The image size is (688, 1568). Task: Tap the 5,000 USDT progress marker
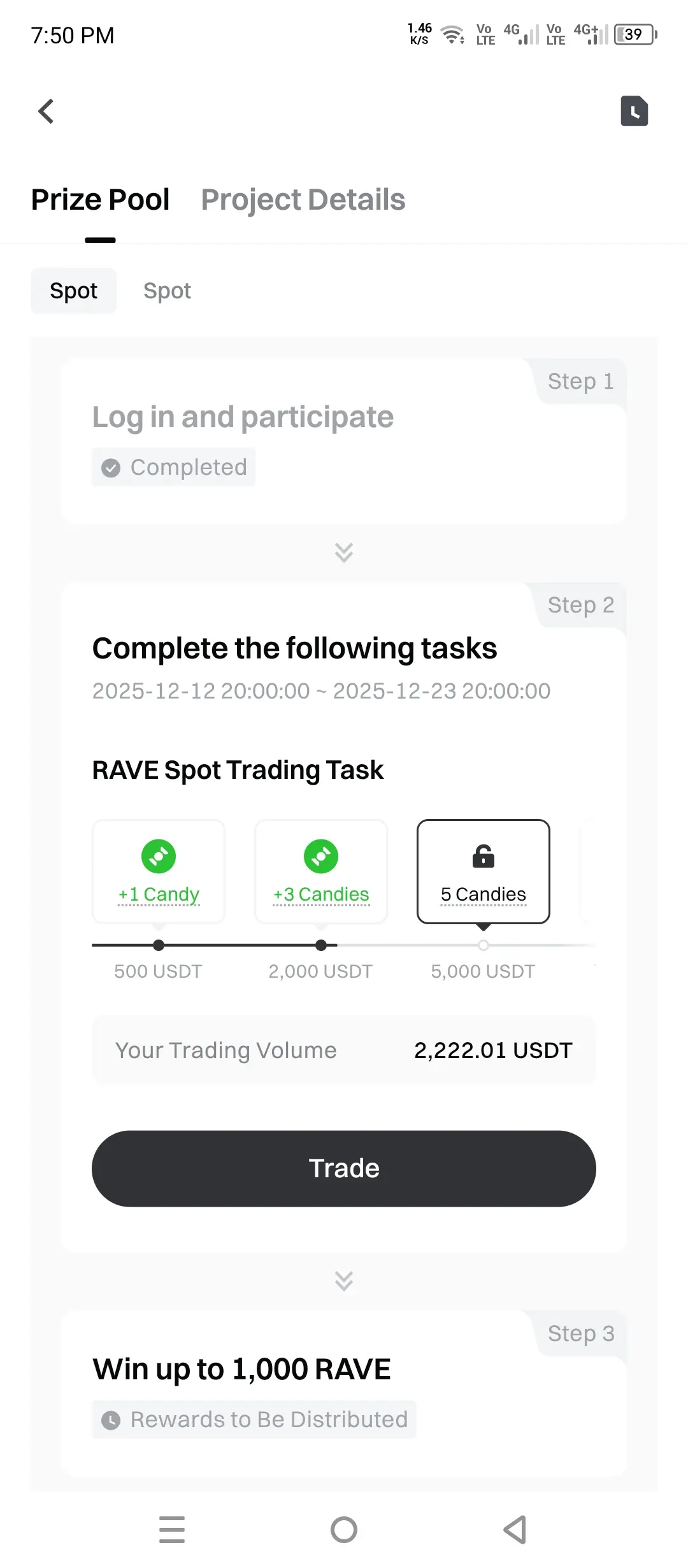pyautogui.click(x=484, y=945)
